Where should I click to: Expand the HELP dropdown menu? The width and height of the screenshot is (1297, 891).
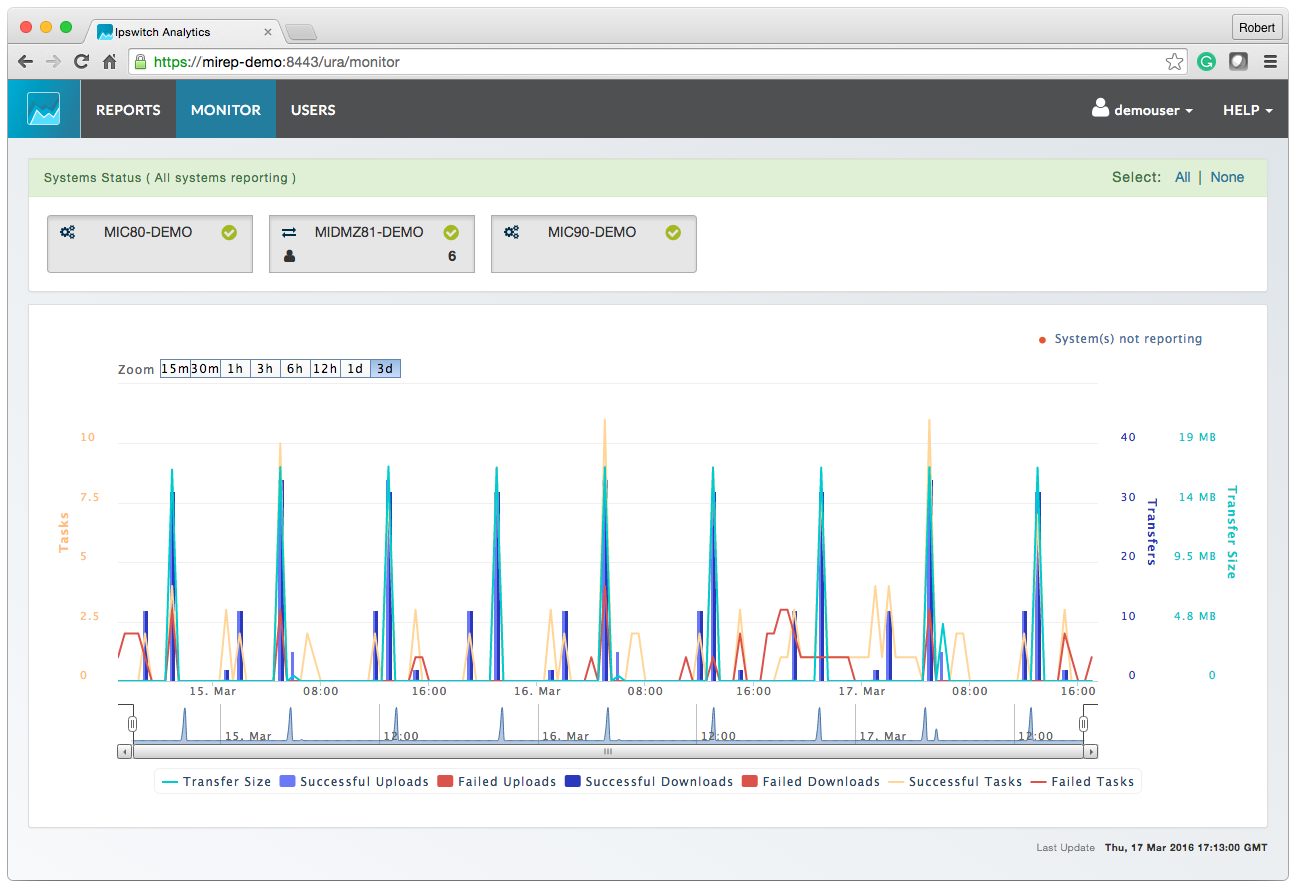pyautogui.click(x=1247, y=110)
